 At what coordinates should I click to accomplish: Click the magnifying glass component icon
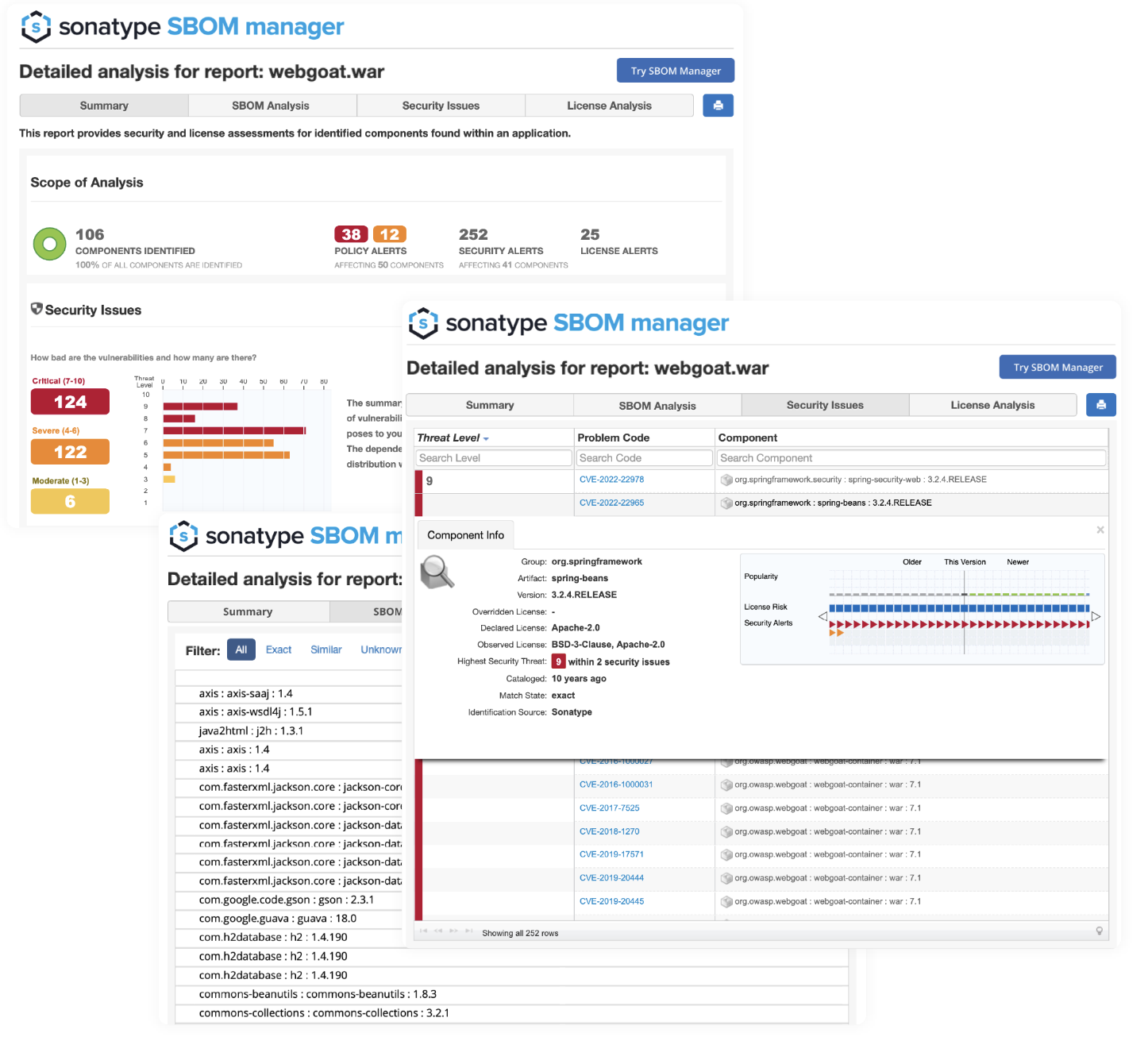pos(437,572)
